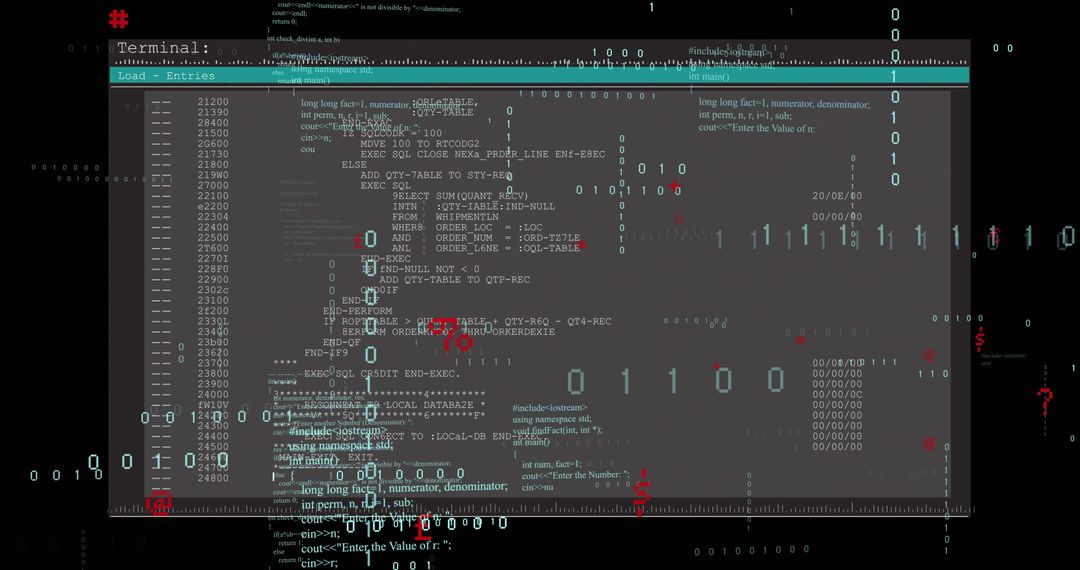Click the "FND-IF9" line

coord(326,352)
